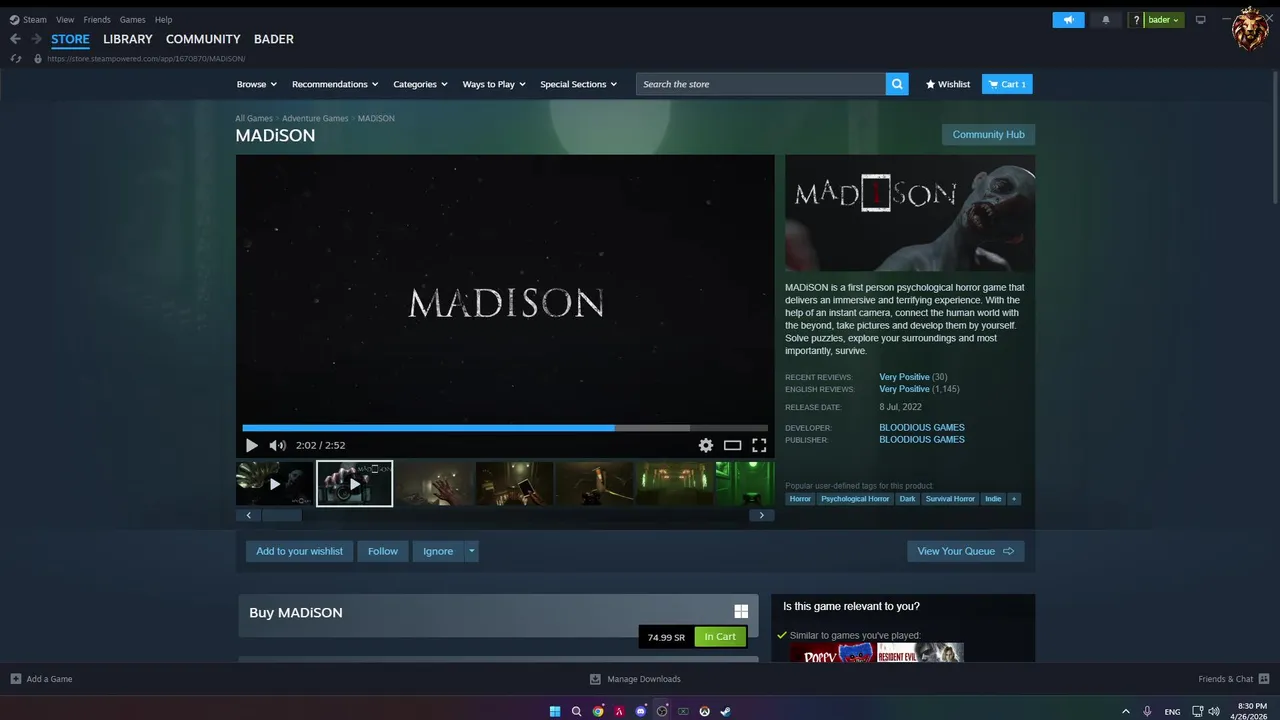Play the MADiSON trailer video
Image resolution: width=1280 pixels, height=720 pixels.
251,446
